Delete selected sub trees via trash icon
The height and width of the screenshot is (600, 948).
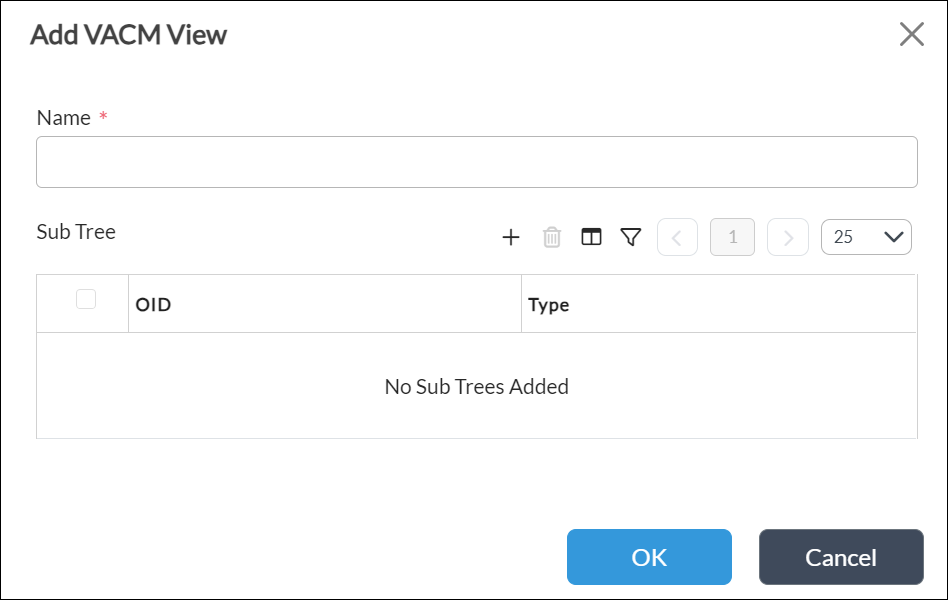[x=551, y=237]
